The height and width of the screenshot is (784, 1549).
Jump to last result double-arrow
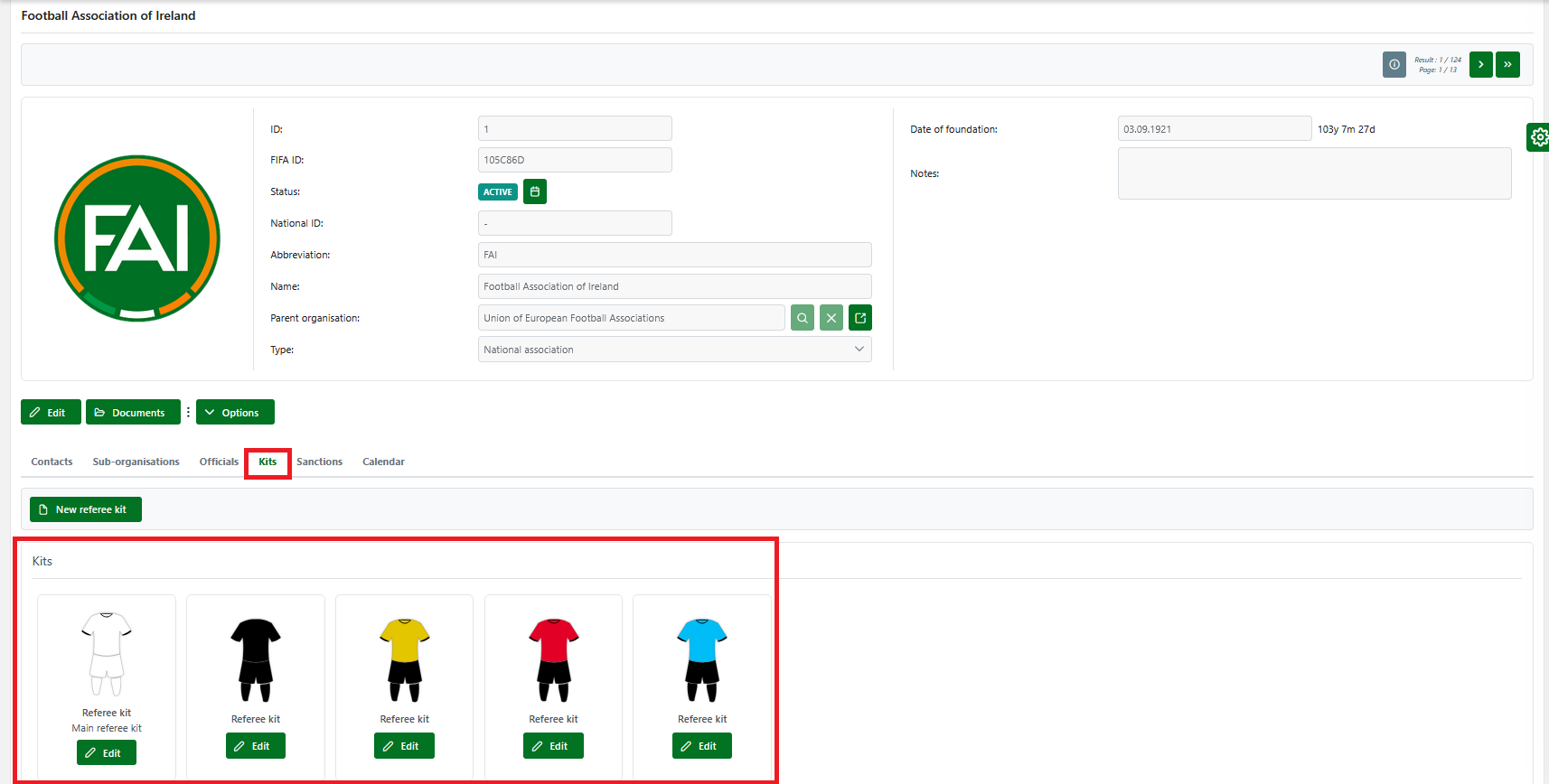tap(1507, 65)
